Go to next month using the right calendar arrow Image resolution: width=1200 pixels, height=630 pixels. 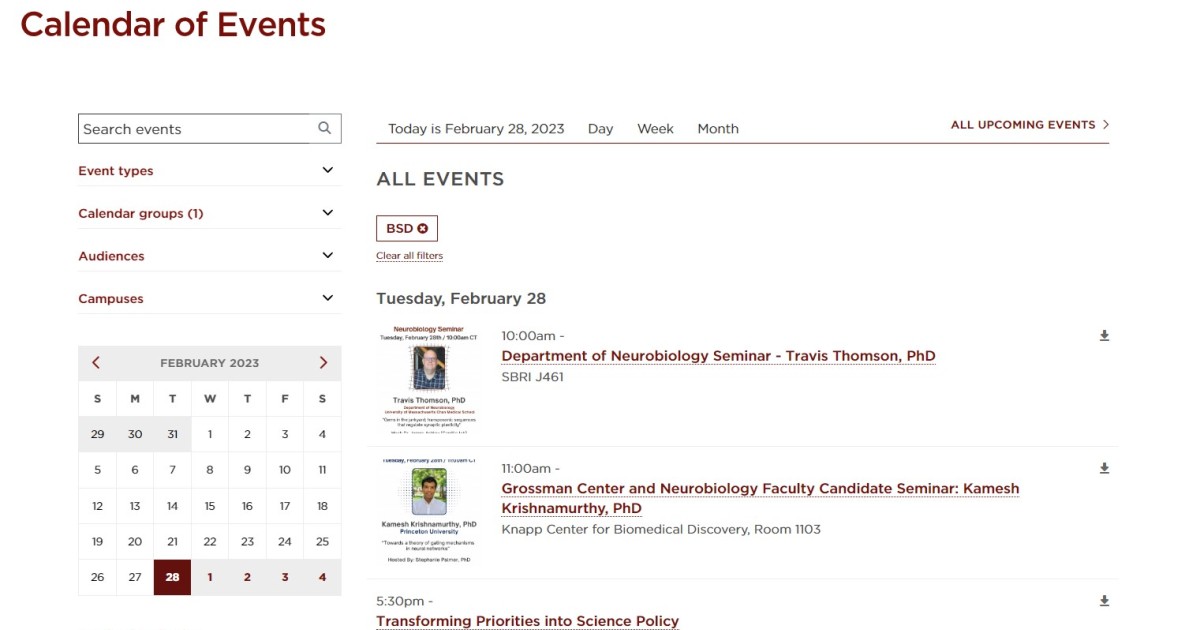click(322, 363)
